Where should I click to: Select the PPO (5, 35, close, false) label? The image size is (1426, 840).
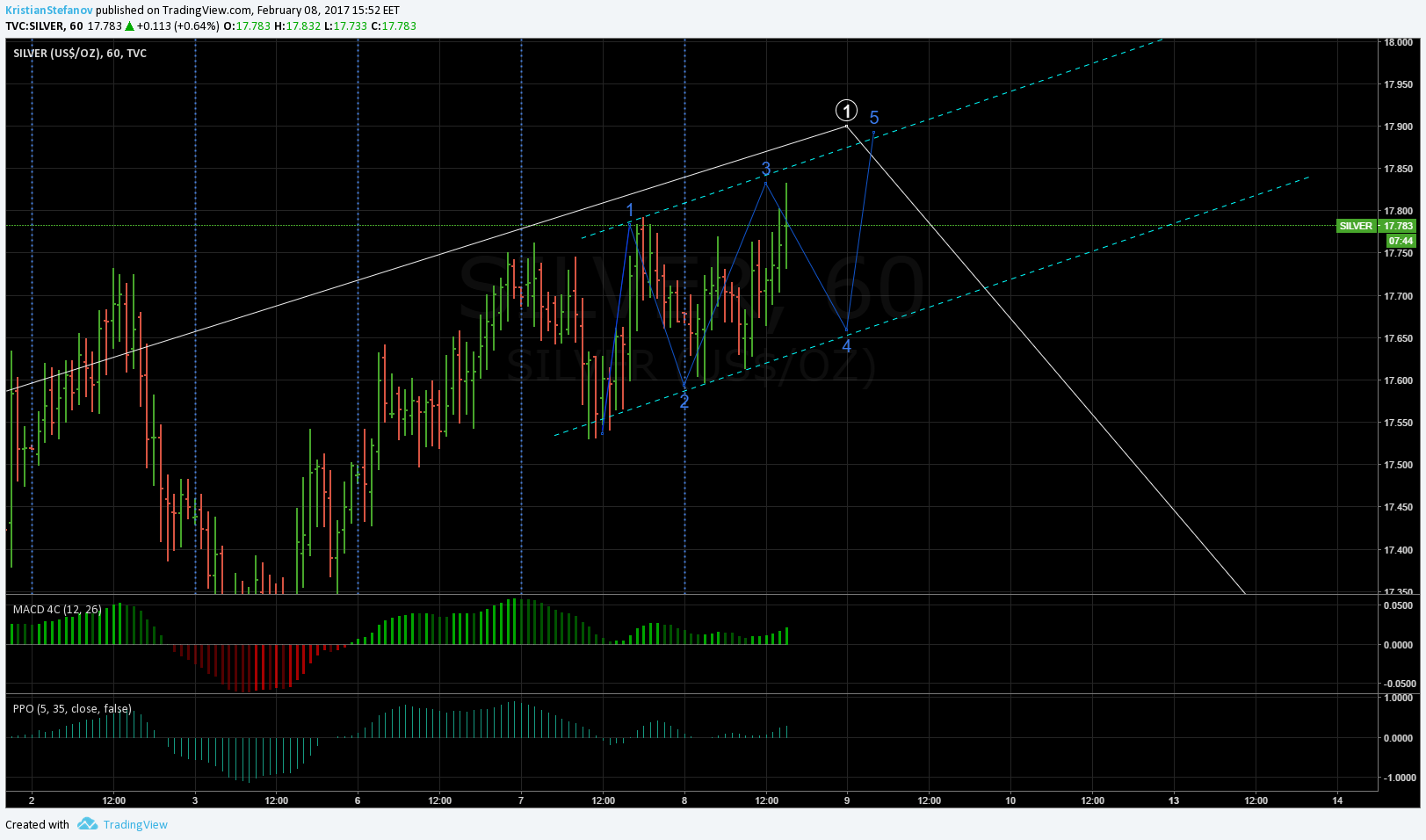point(72,708)
